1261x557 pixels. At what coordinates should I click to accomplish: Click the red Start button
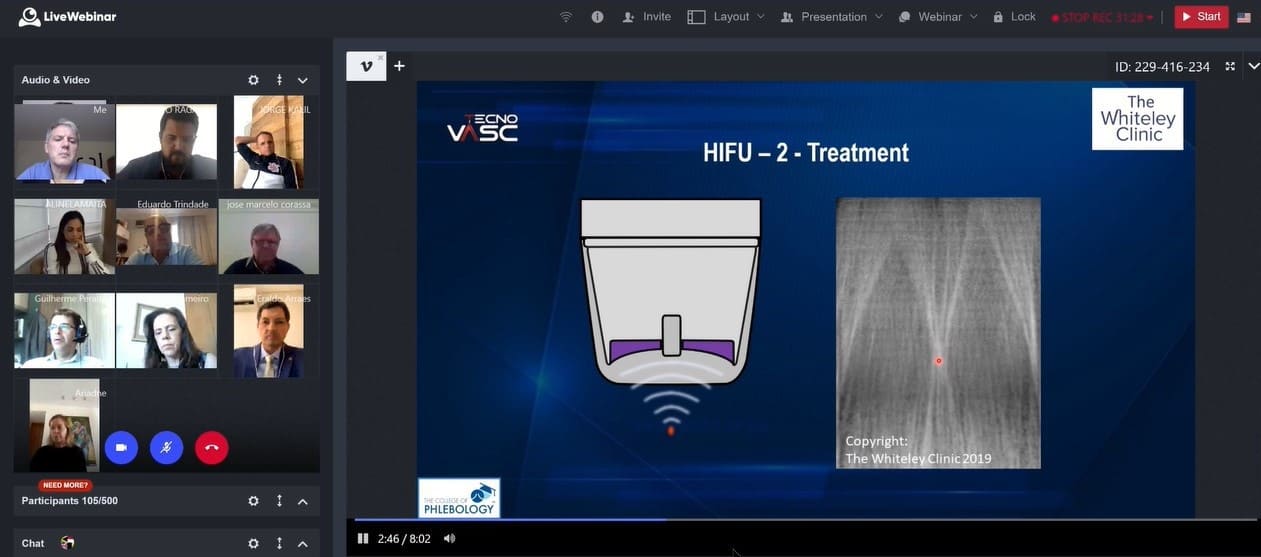[x=1201, y=17]
